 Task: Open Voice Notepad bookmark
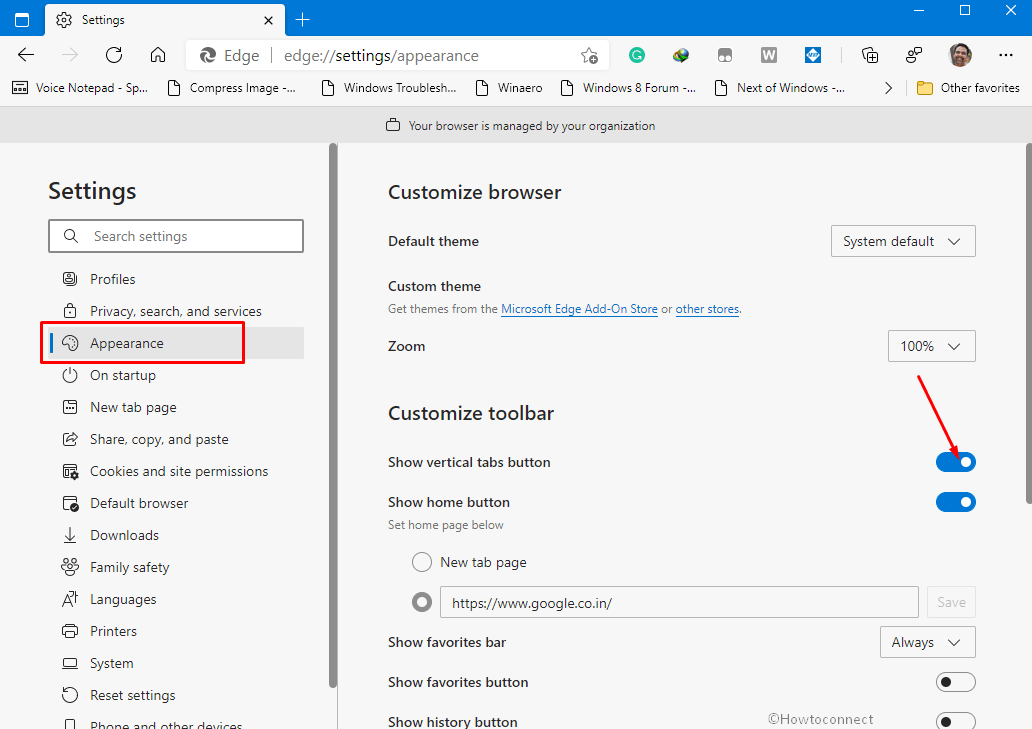click(x=80, y=88)
